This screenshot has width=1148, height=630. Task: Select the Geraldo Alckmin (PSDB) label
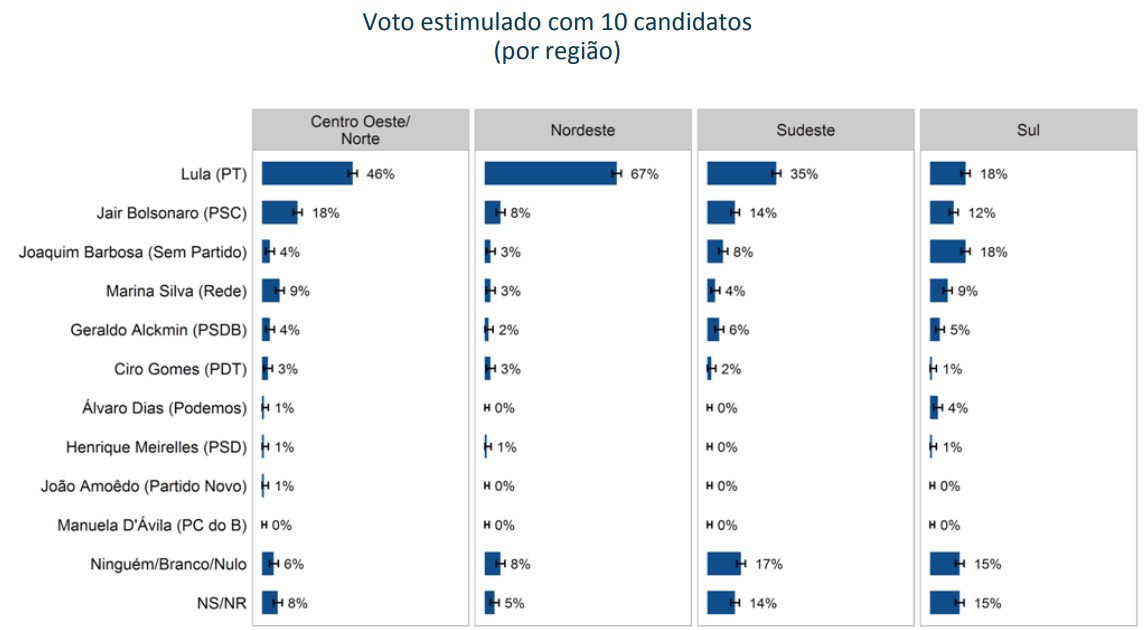click(158, 330)
